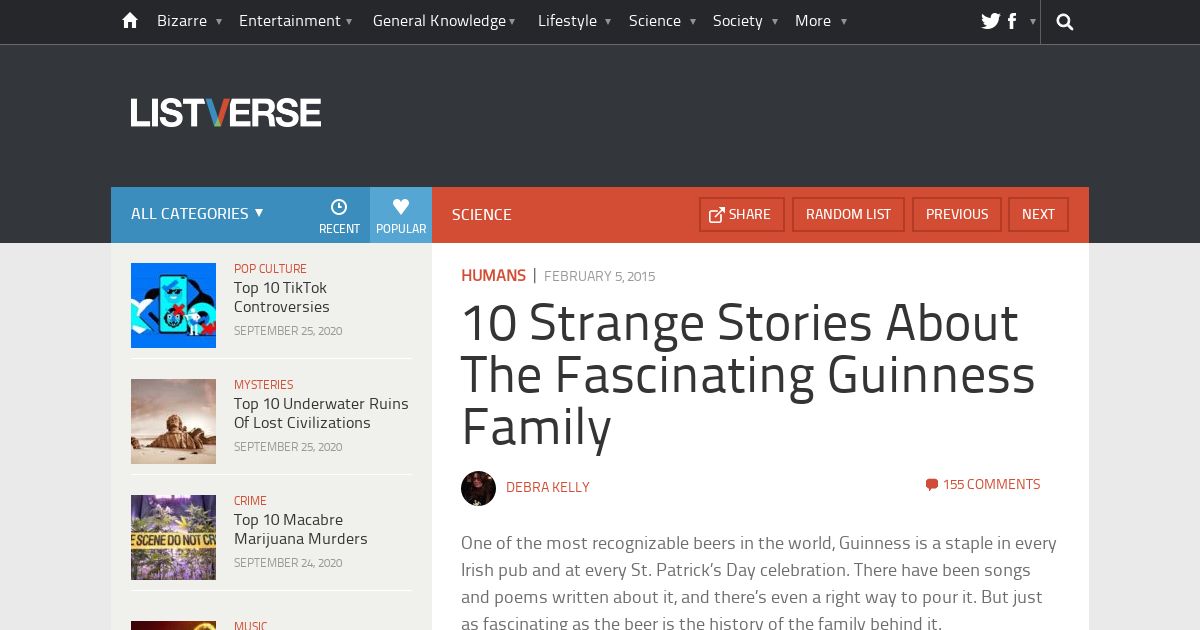Screen dimensions: 1200x630
Task: Expand the Society menu arrow
Action: point(774,22)
